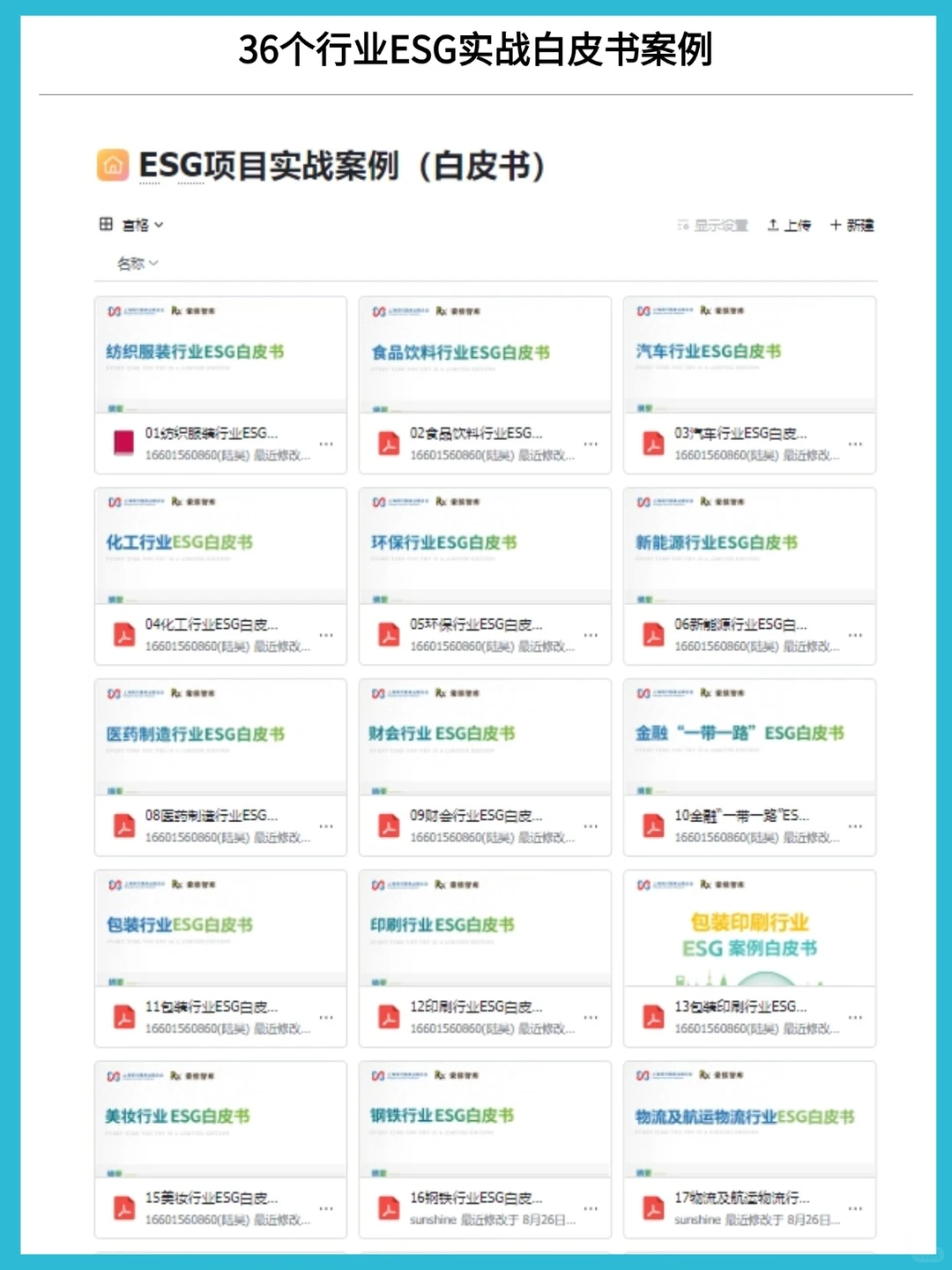This screenshot has height=1270, width=952.
Task: Open the more options menu on 15美妆行业 card
Action: click(x=326, y=1209)
